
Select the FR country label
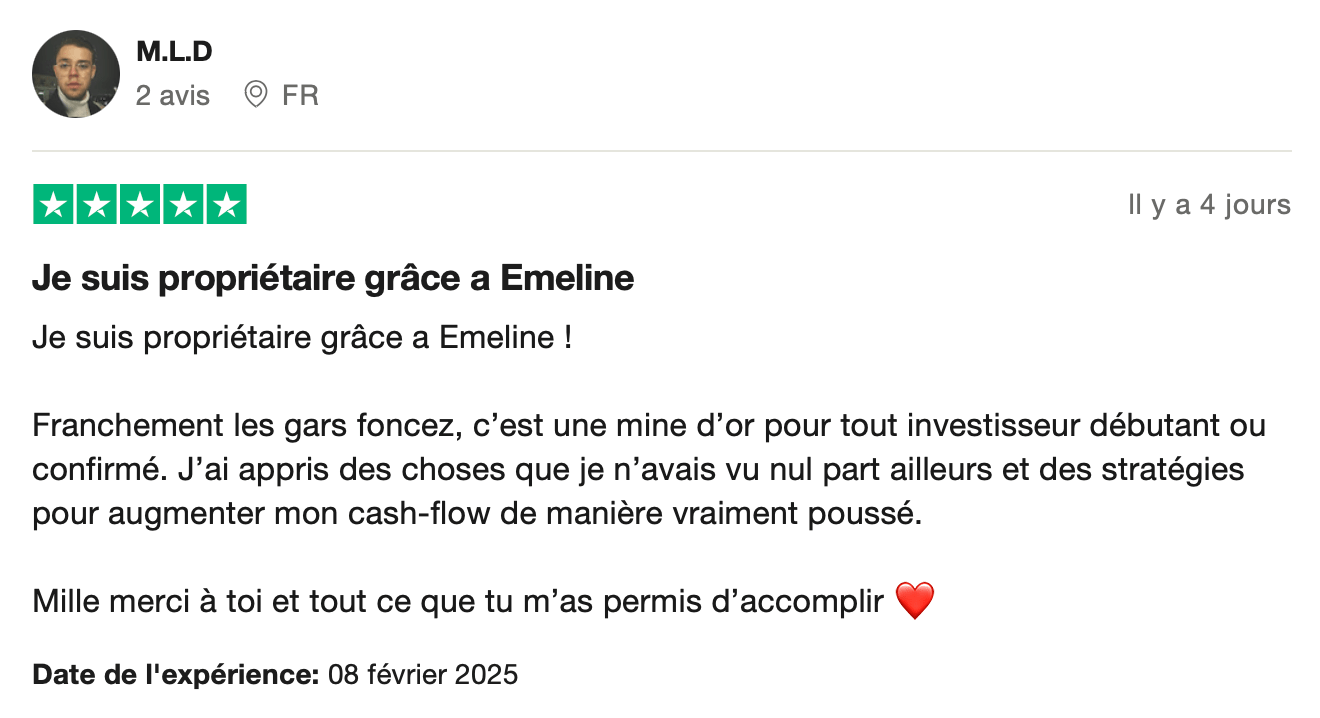pos(300,96)
